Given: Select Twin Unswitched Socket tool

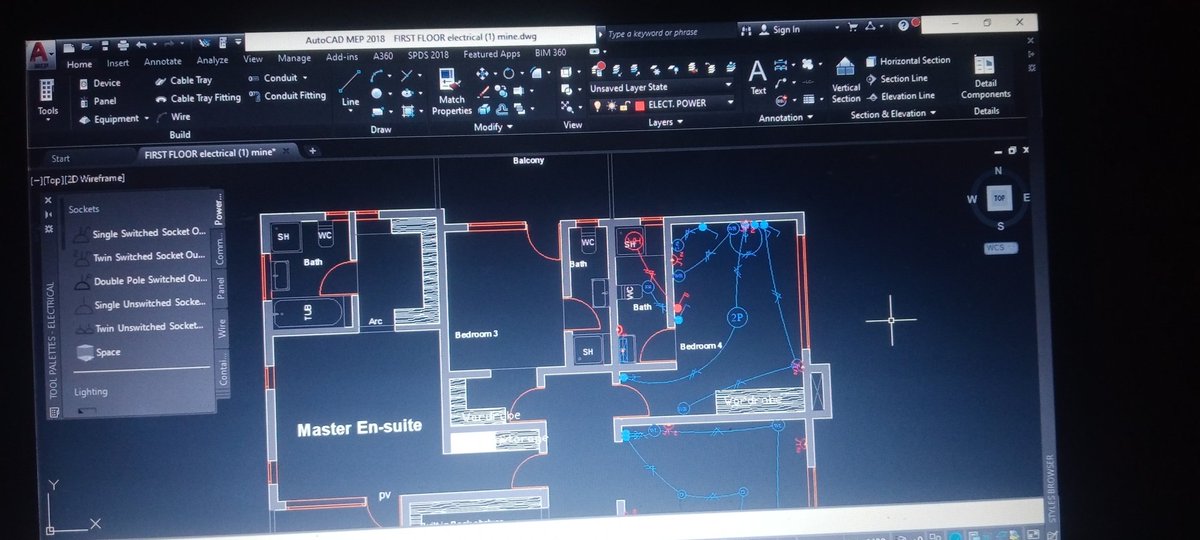Looking at the screenshot, I should (x=138, y=327).
